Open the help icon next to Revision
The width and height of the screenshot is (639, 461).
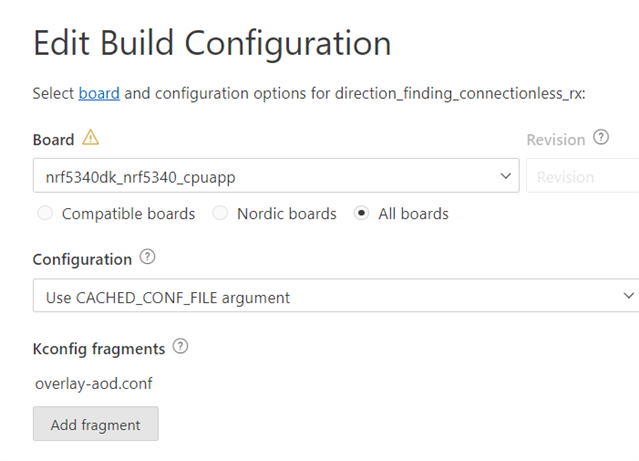pyautogui.click(x=601, y=137)
